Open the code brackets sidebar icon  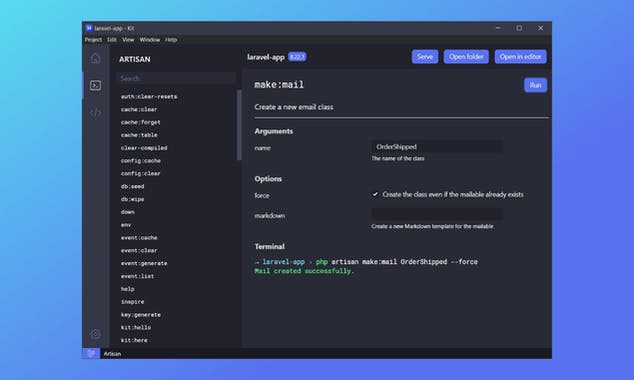pyautogui.click(x=95, y=113)
